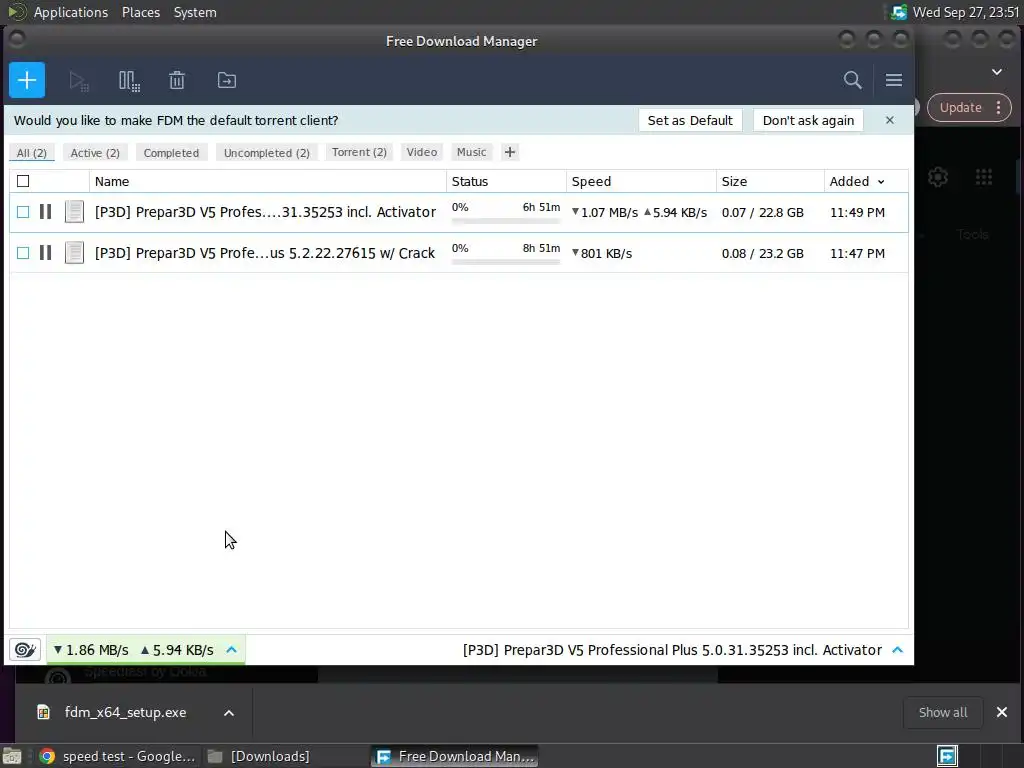Switch to the Torrent (2) filter tab

pyautogui.click(x=359, y=152)
